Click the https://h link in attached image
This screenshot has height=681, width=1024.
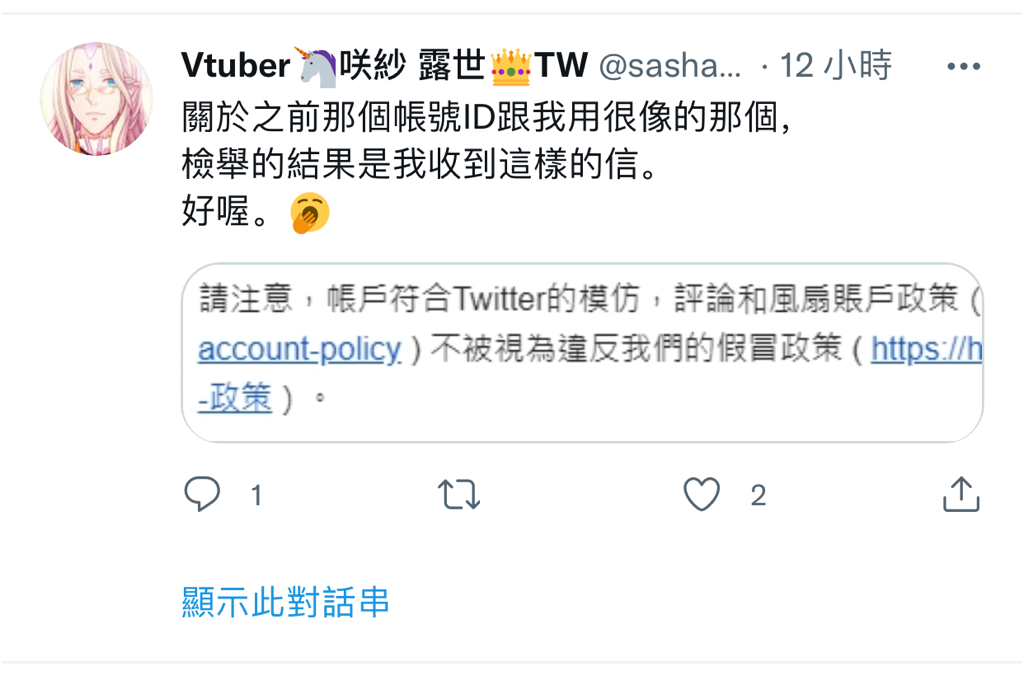(x=927, y=349)
